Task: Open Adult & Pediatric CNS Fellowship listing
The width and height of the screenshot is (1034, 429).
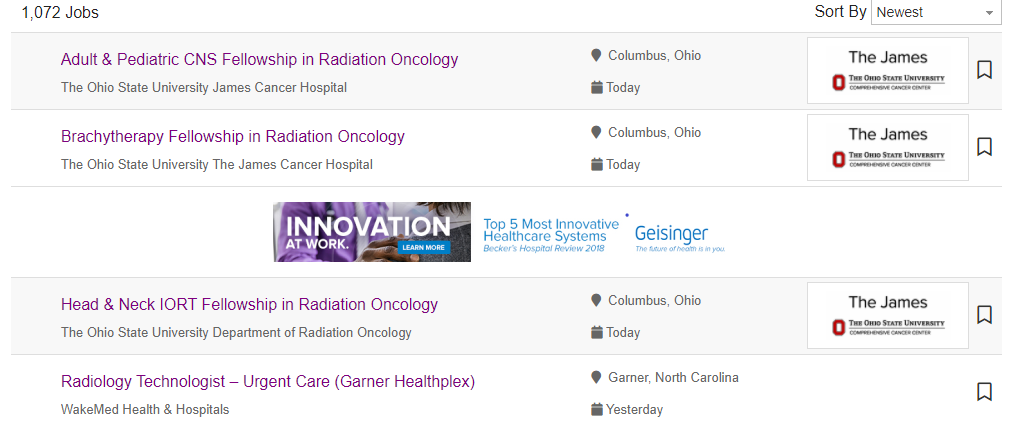Action: [x=259, y=60]
